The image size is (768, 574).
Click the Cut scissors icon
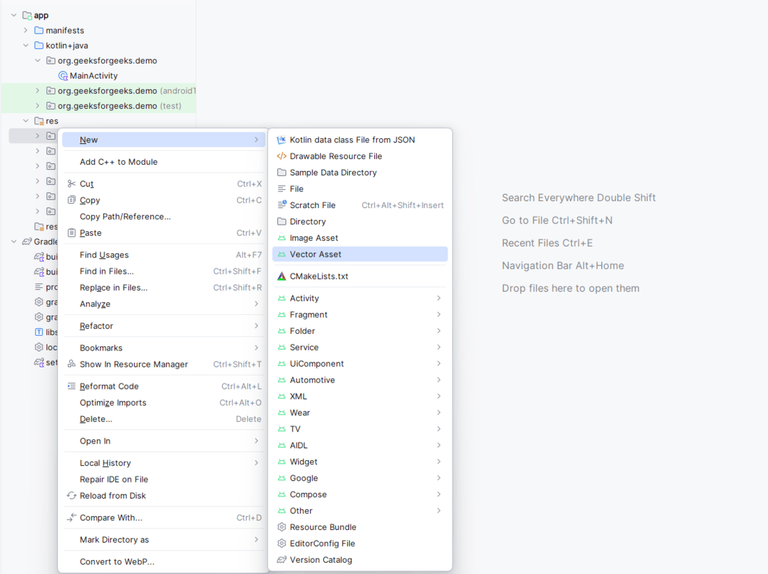72,184
